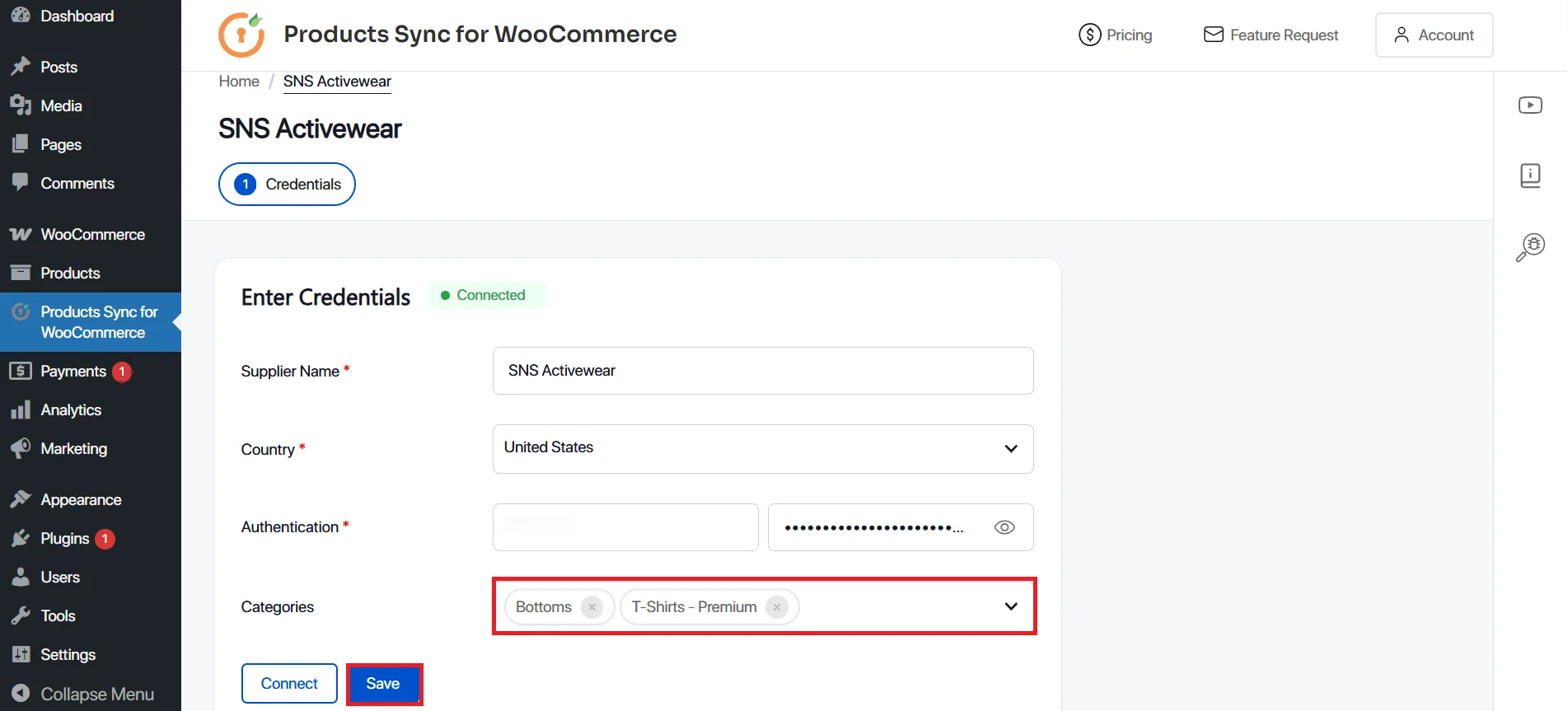Expand the Categories dropdown arrow
This screenshot has width=1568, height=711.
pos(1011,606)
